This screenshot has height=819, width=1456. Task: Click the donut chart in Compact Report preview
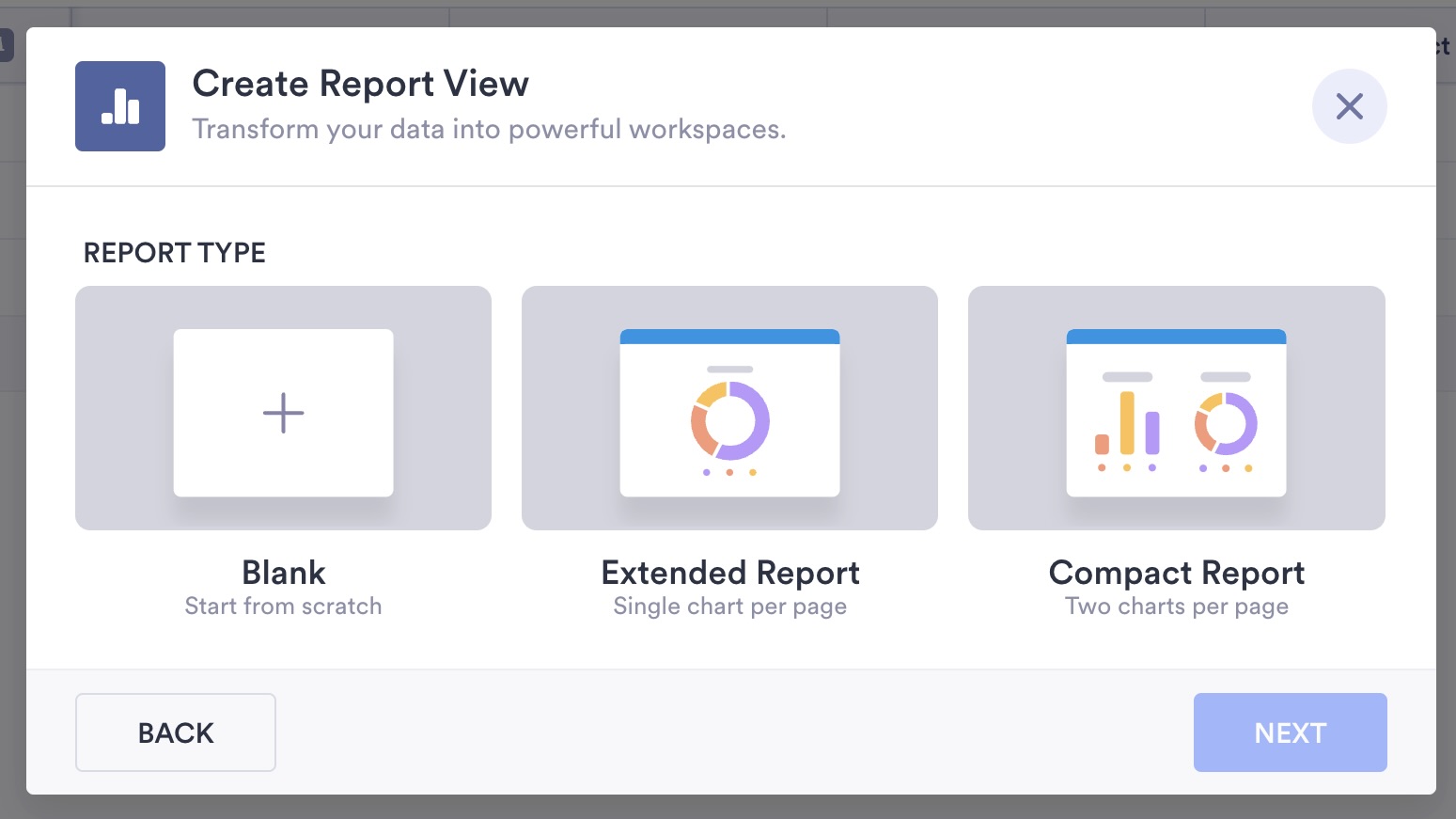coord(1226,423)
